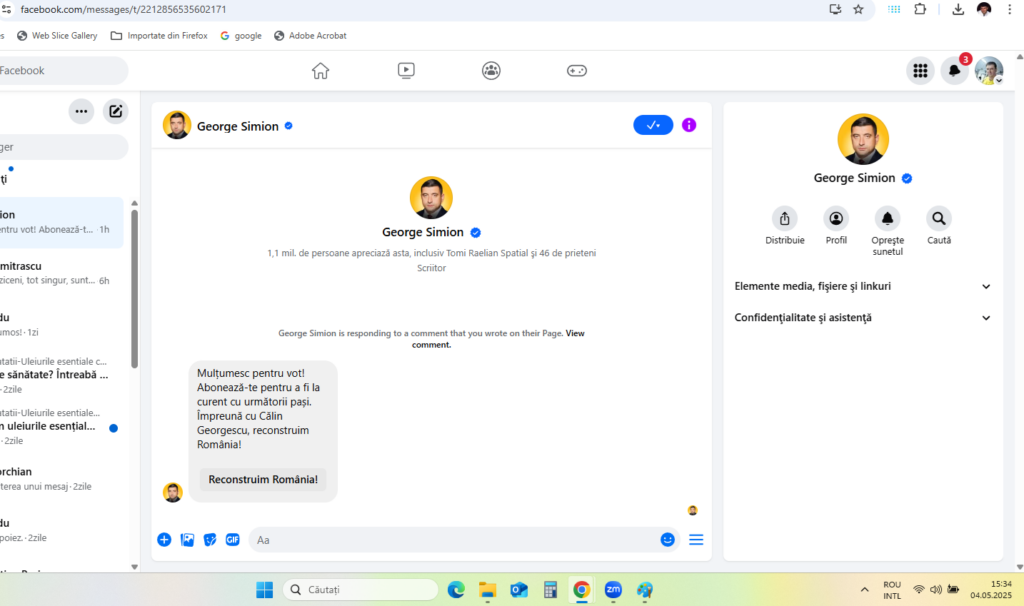This screenshot has height=606, width=1024.
Task: Click the Reconstruim România! button
Action: [263, 479]
